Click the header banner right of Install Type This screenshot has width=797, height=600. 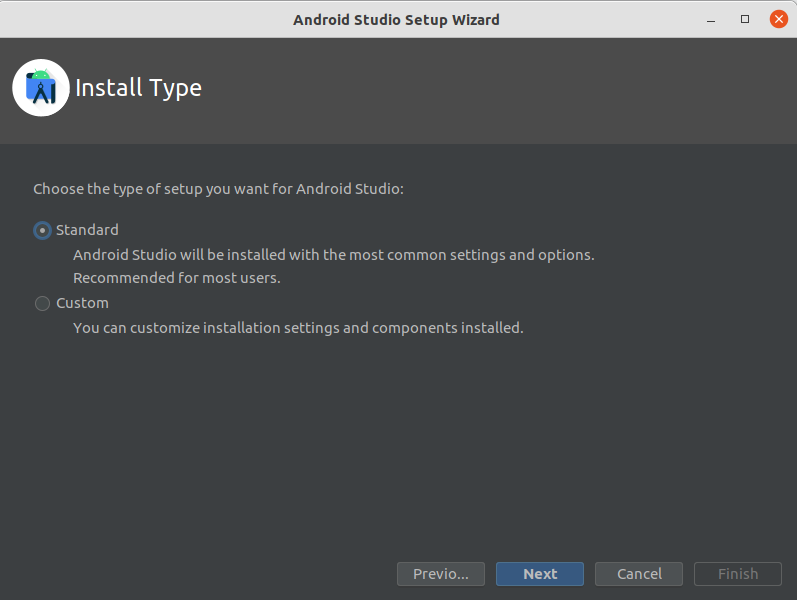coord(500,90)
